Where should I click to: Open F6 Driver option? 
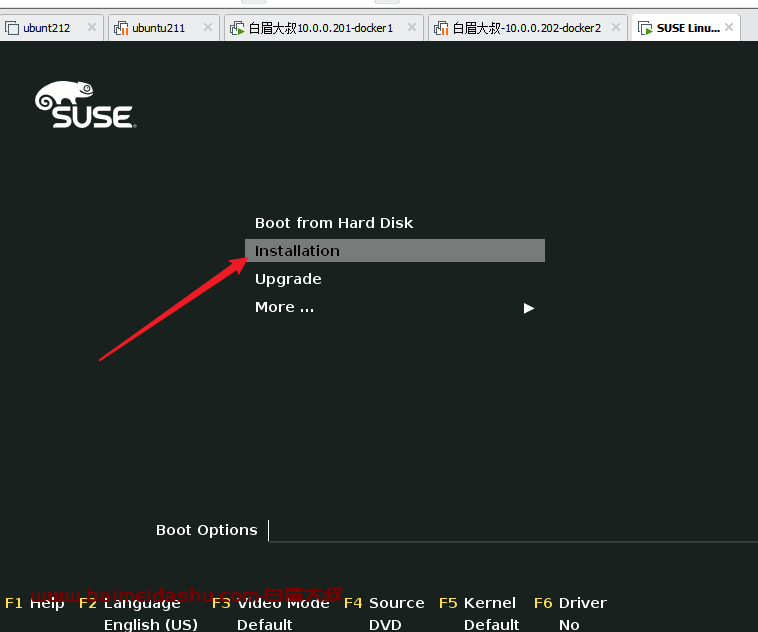(x=570, y=603)
